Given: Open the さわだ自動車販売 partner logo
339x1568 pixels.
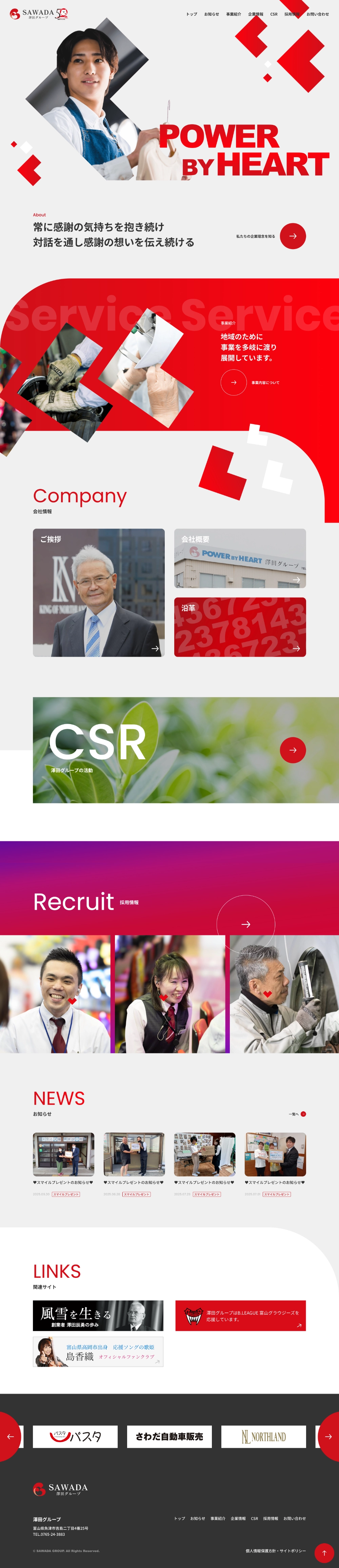Looking at the screenshot, I should click(x=169, y=1437).
